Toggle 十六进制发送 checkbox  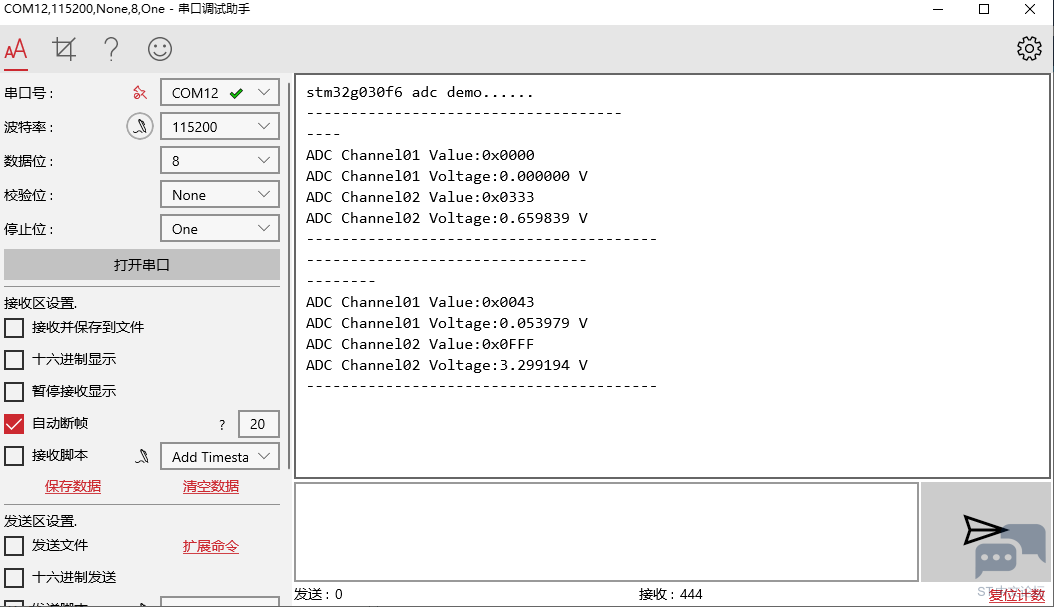(14, 577)
